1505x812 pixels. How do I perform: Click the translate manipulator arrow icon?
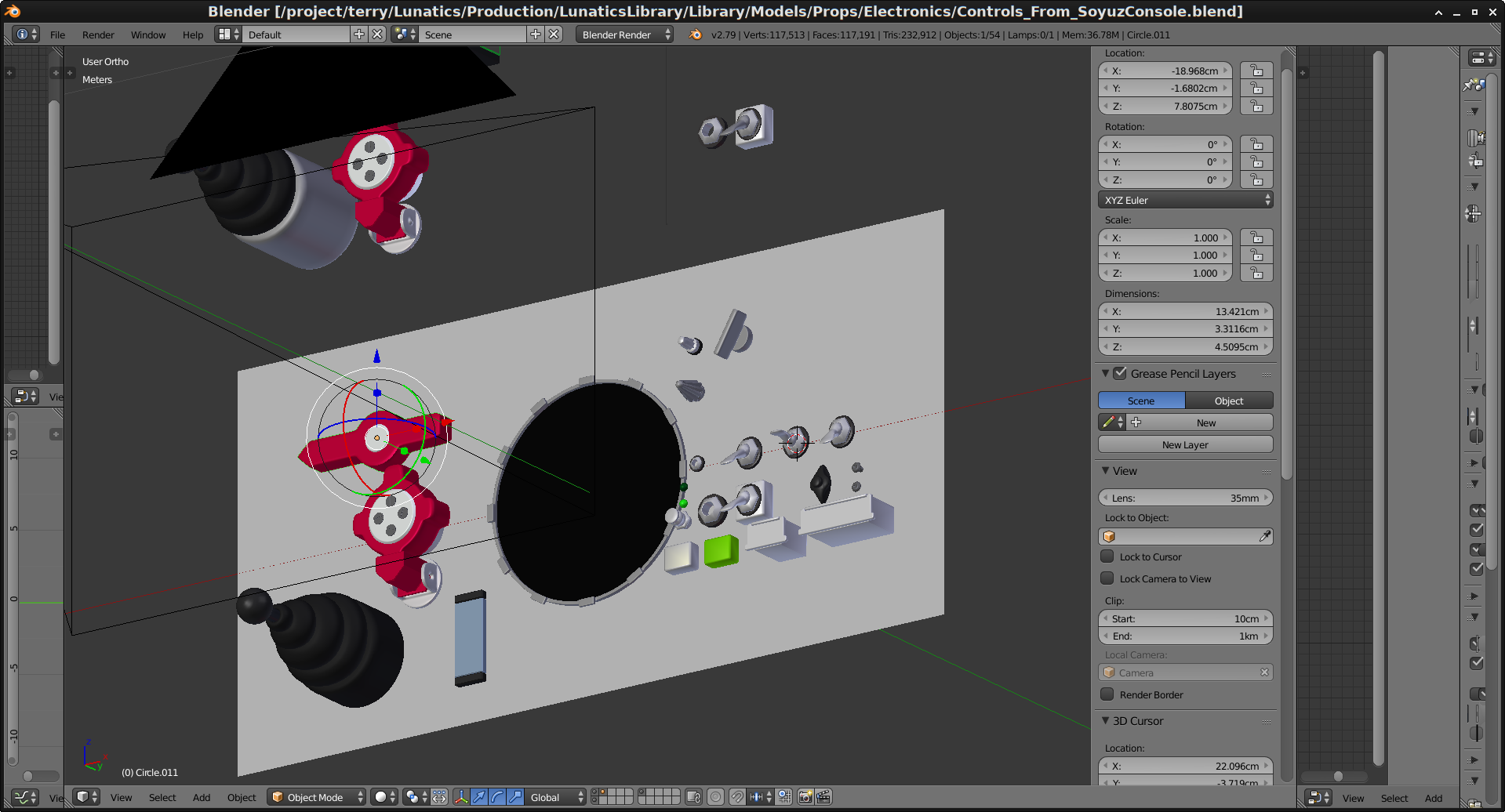(x=478, y=797)
